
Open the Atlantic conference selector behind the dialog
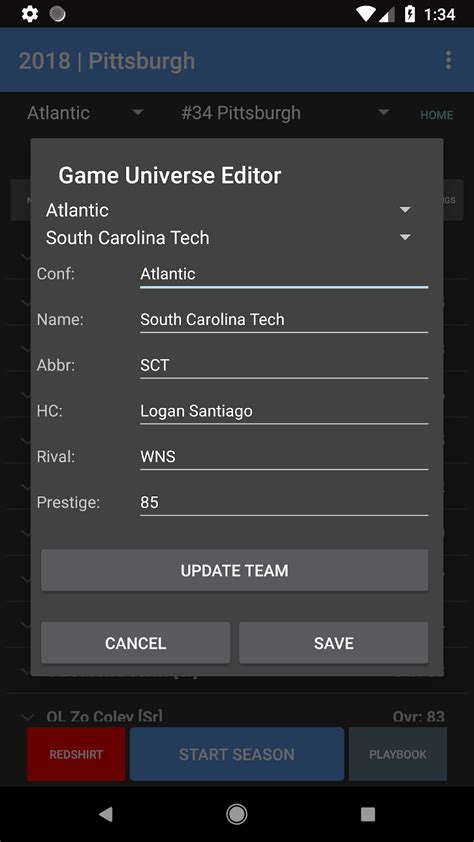(x=85, y=113)
